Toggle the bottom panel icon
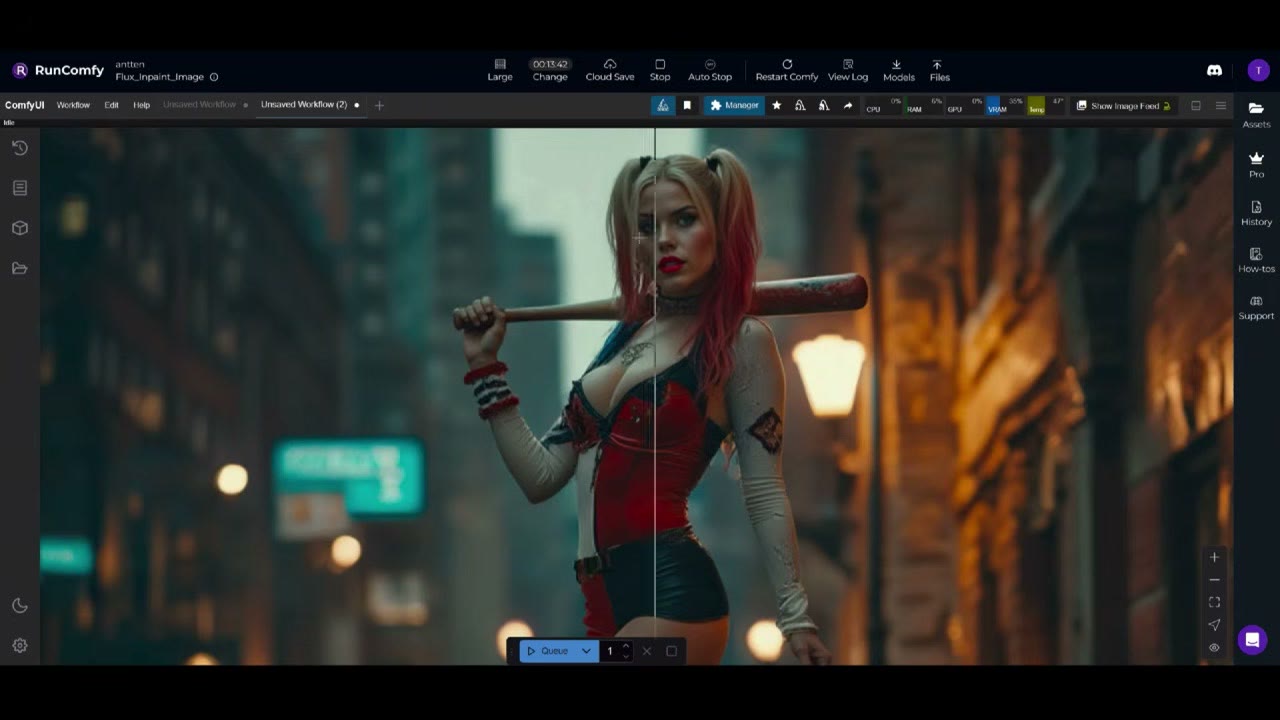1280x720 pixels. (x=1196, y=105)
